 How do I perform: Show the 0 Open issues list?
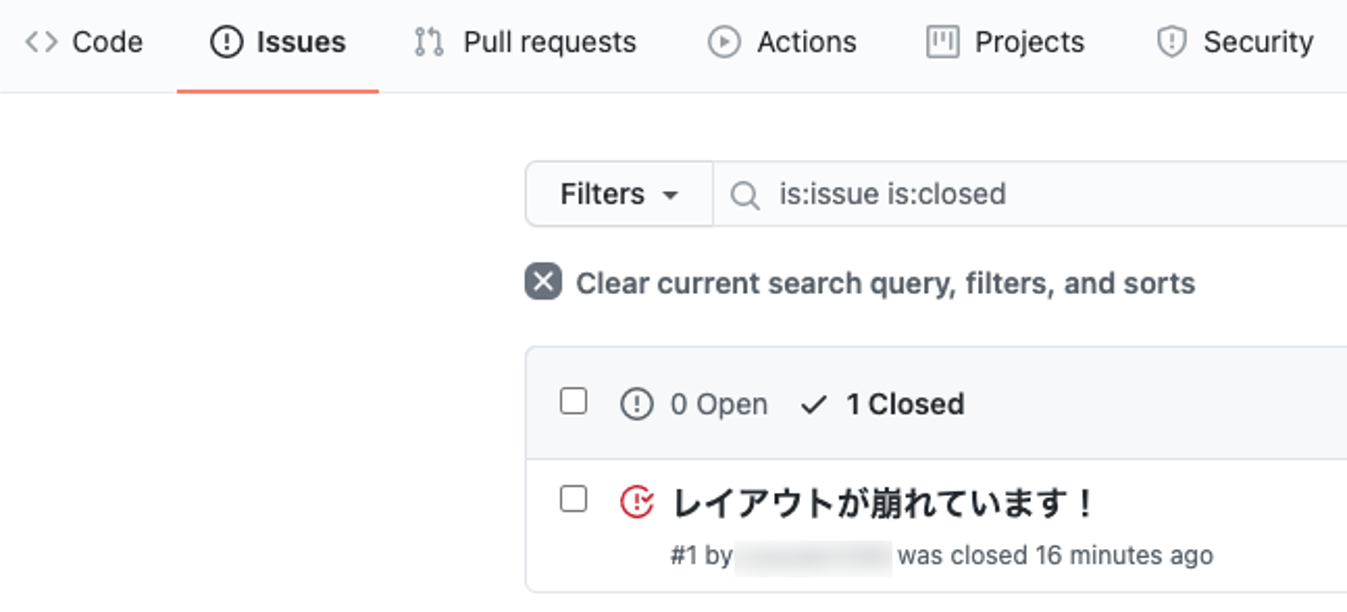(718, 405)
